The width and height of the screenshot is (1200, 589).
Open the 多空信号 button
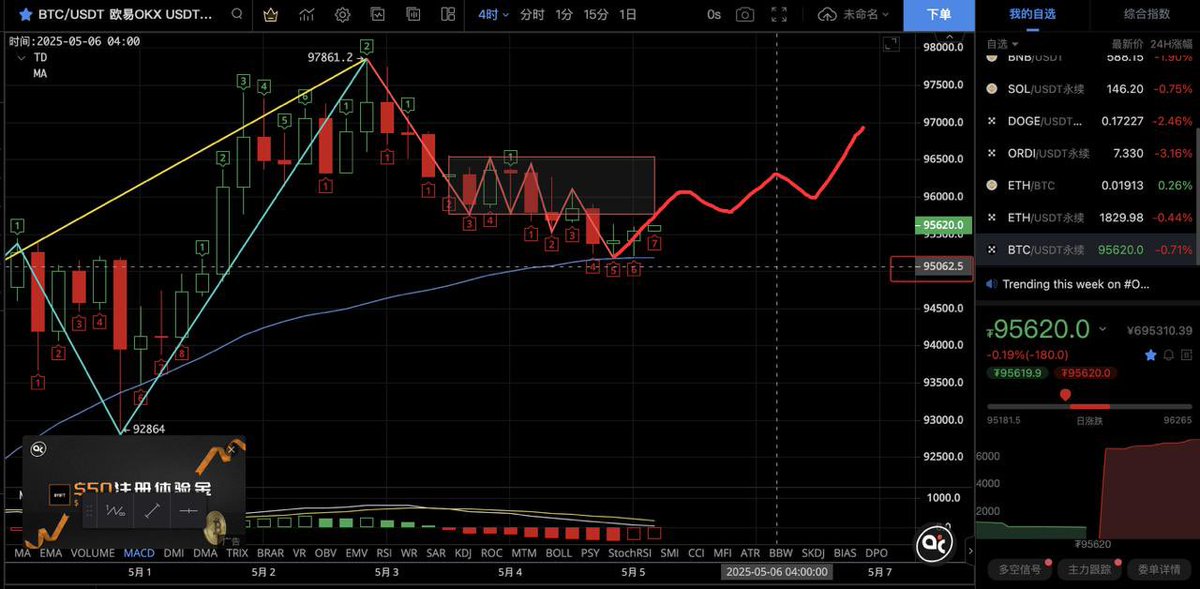pos(1021,570)
